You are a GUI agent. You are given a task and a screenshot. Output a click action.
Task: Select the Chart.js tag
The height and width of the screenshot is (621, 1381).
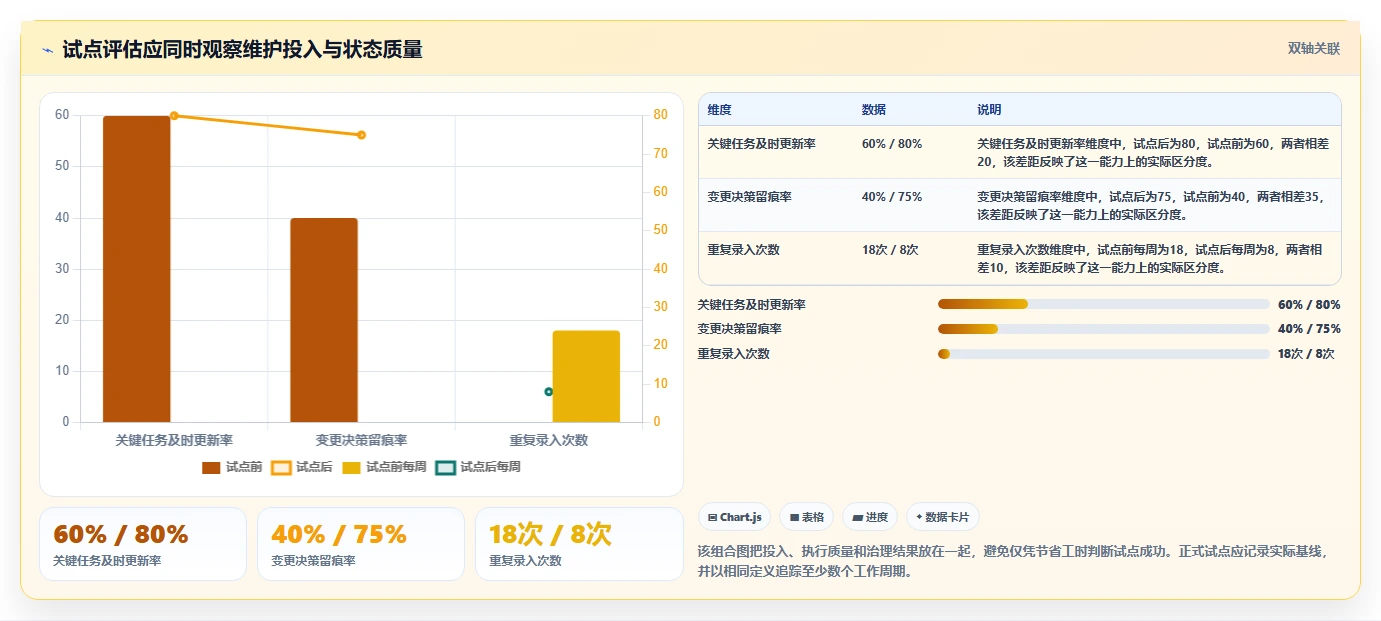coord(734,517)
